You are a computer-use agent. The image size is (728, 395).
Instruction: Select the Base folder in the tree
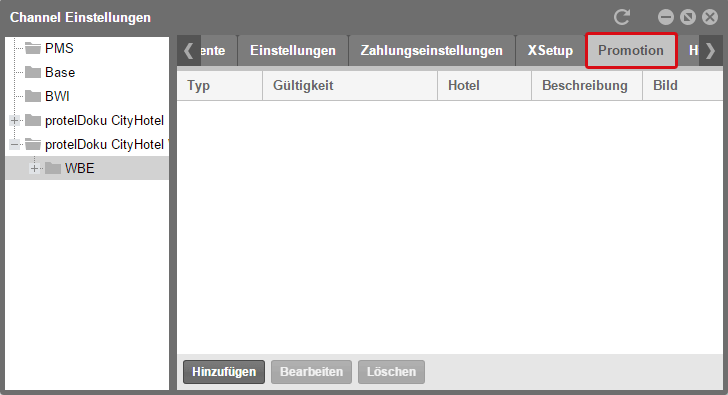tap(60, 72)
